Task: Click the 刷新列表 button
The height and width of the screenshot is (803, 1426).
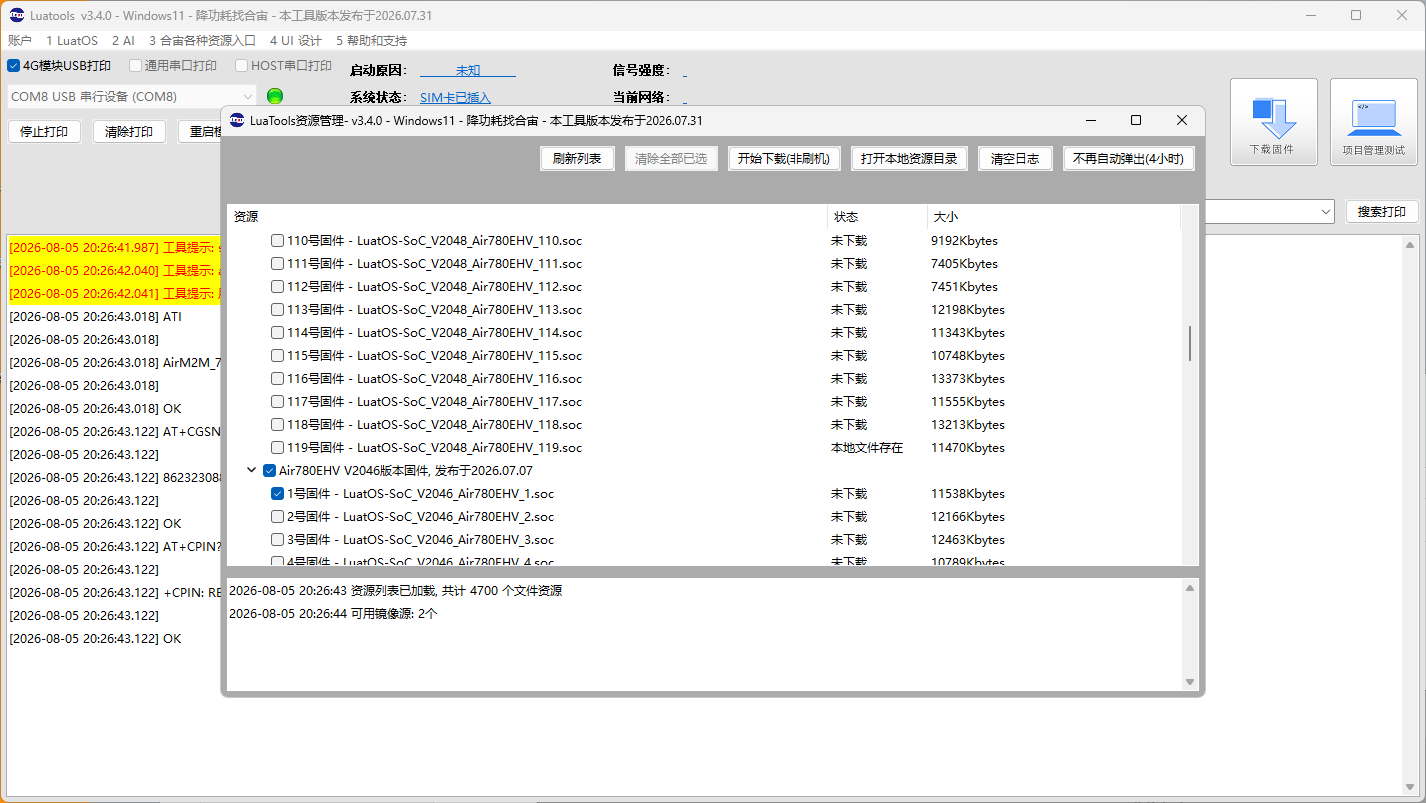Action: (x=577, y=159)
